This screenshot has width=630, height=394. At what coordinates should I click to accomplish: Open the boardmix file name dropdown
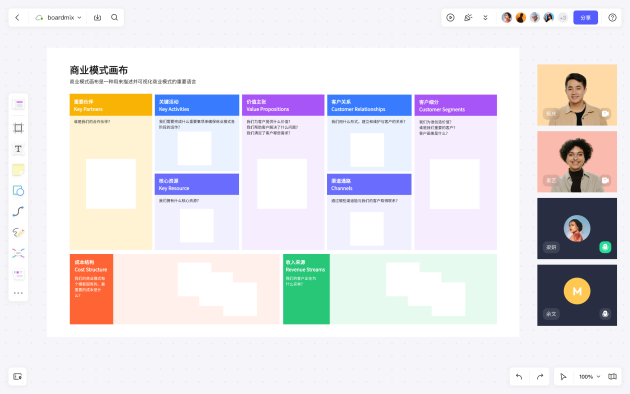pyautogui.click(x=59, y=18)
